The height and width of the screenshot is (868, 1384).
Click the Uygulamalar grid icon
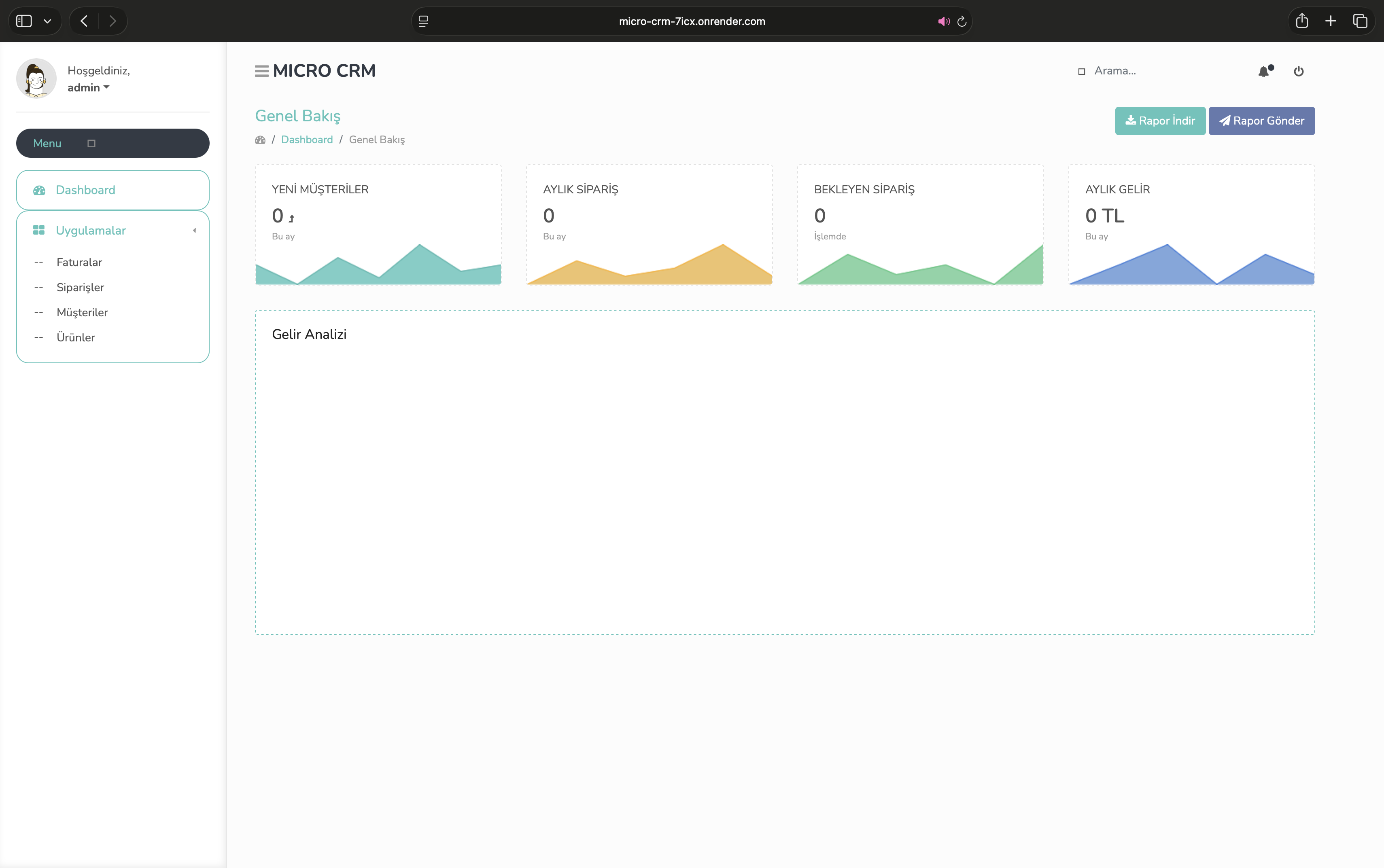(39, 230)
